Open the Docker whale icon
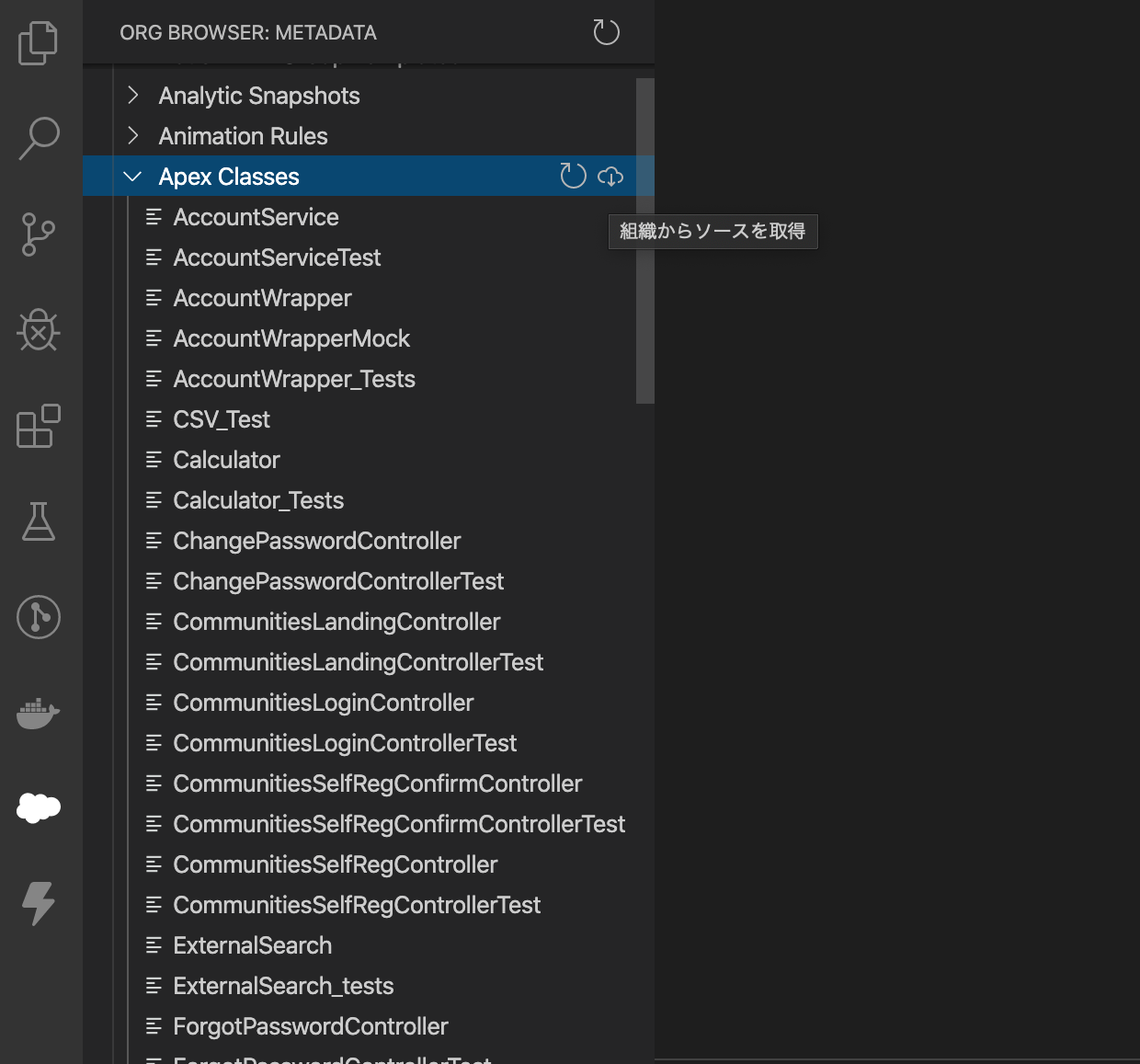The width and height of the screenshot is (1140, 1064). [x=39, y=713]
